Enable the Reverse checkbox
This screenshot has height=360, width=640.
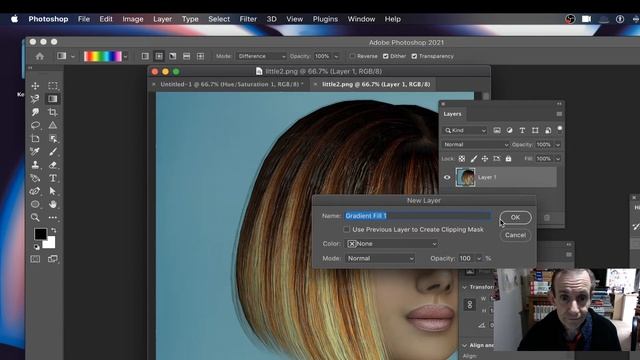coord(352,56)
